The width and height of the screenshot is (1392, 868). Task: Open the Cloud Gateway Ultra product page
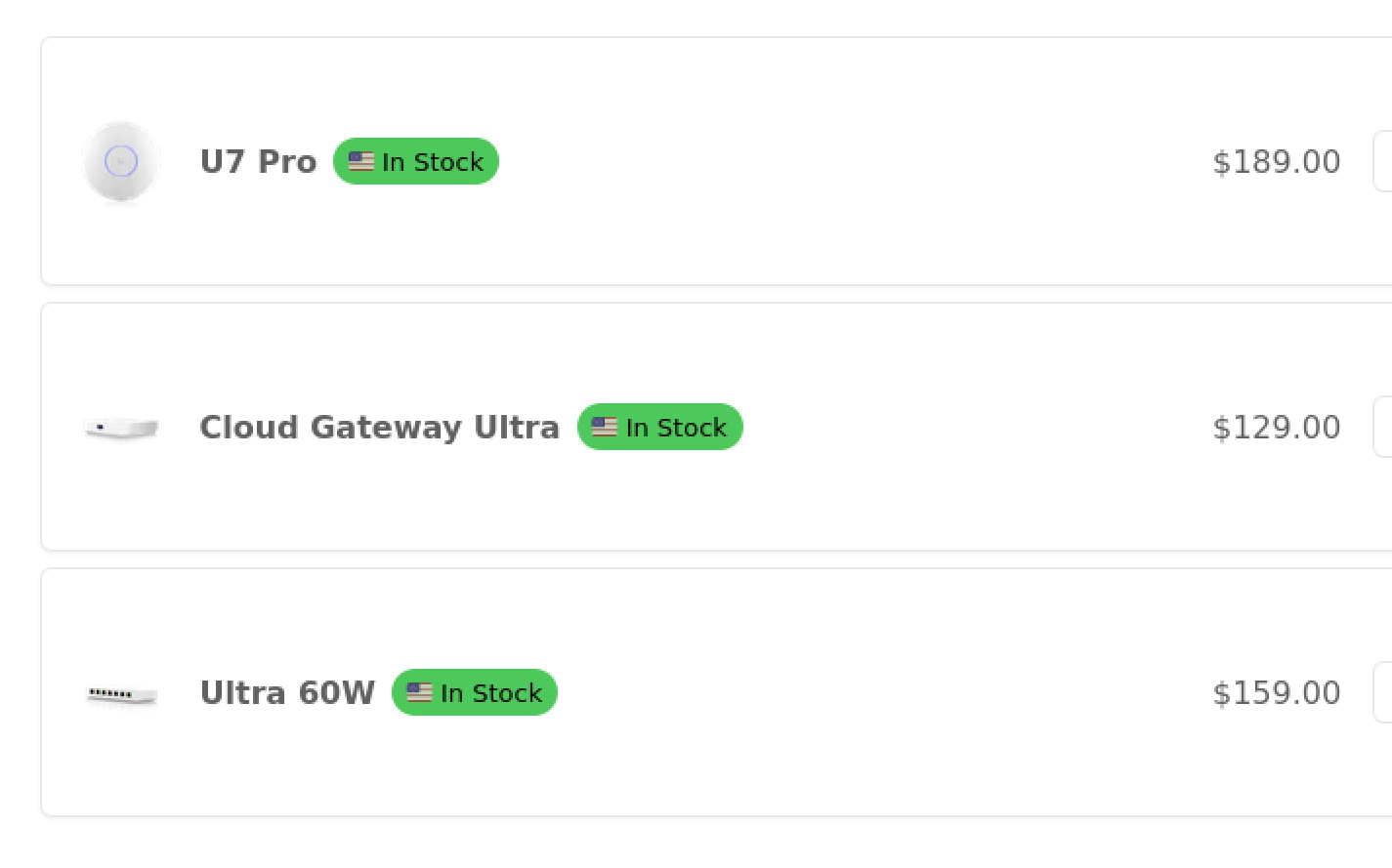click(380, 427)
